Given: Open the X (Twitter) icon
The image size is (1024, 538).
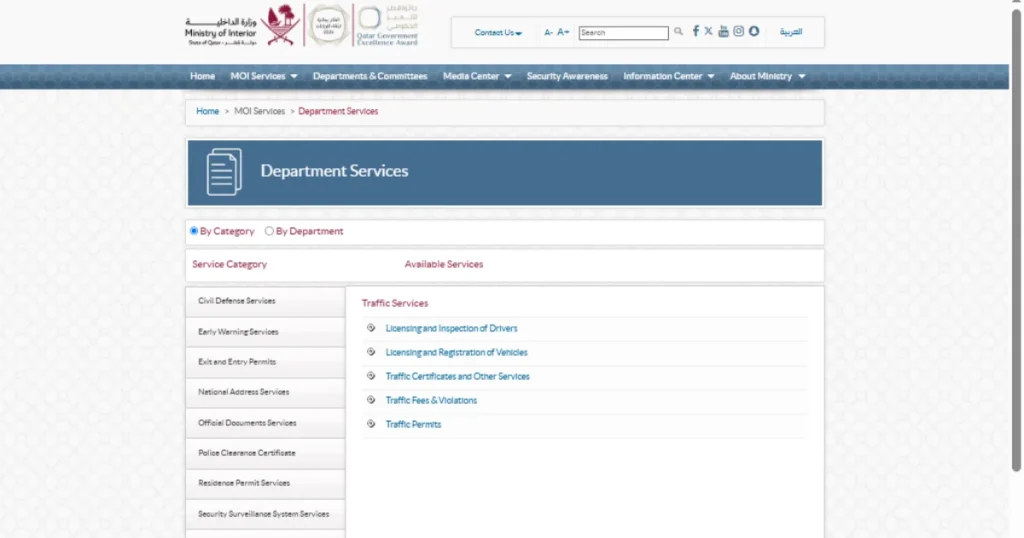Looking at the screenshot, I should pyautogui.click(x=709, y=31).
